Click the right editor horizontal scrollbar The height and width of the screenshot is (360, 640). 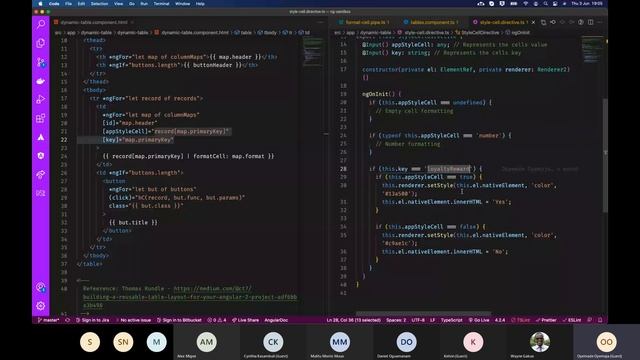click(423, 314)
